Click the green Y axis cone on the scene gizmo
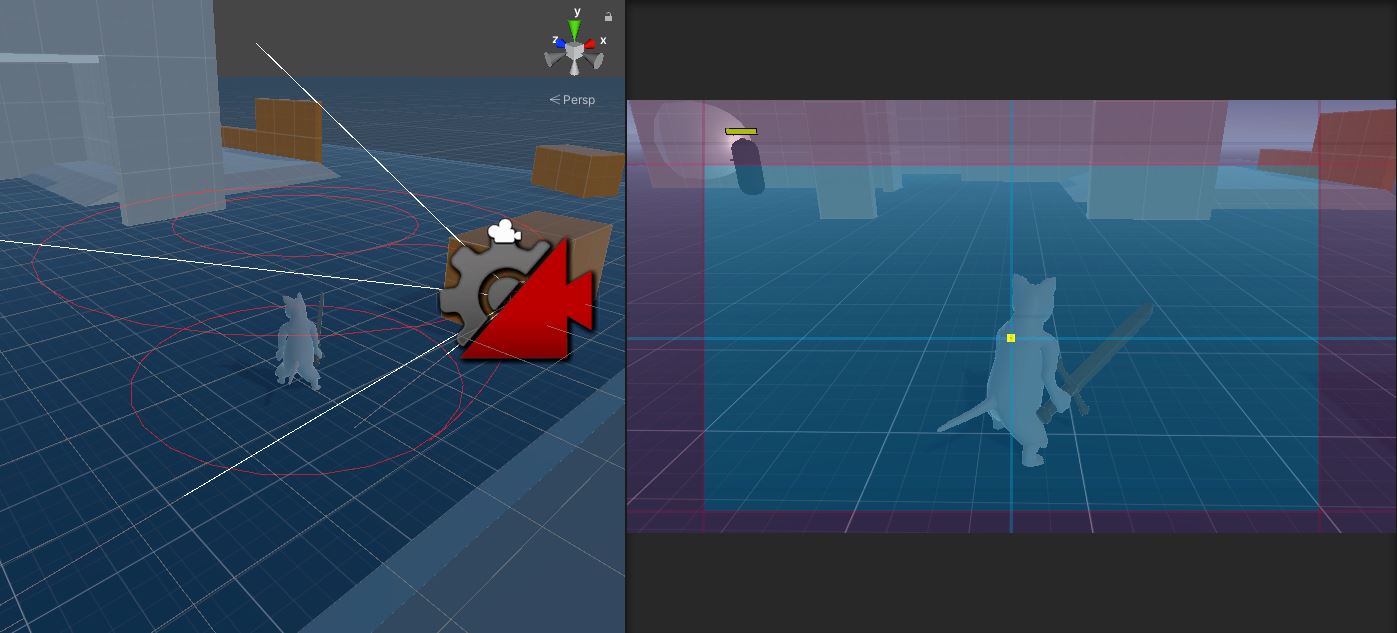The image size is (1397, 633). 575,29
